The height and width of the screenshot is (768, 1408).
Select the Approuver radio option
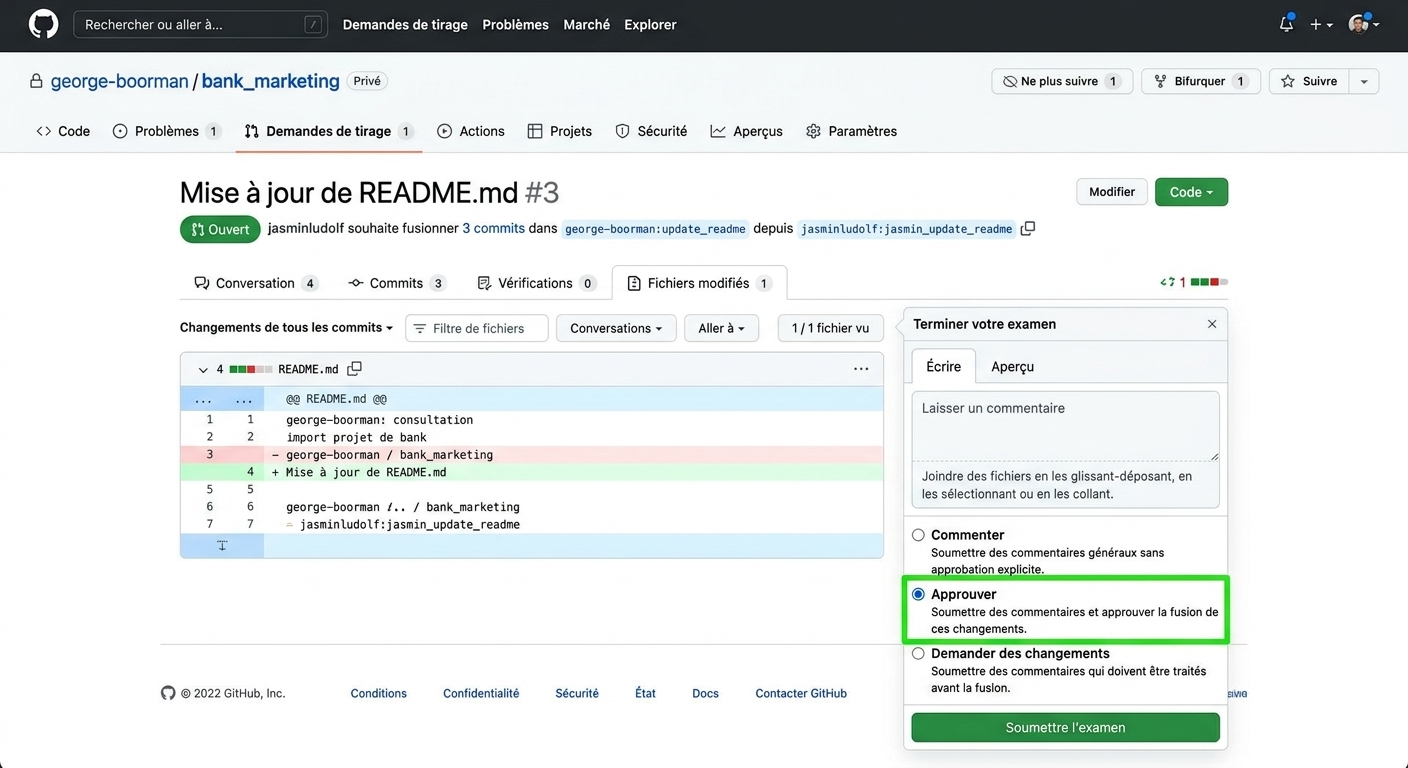(x=918, y=594)
